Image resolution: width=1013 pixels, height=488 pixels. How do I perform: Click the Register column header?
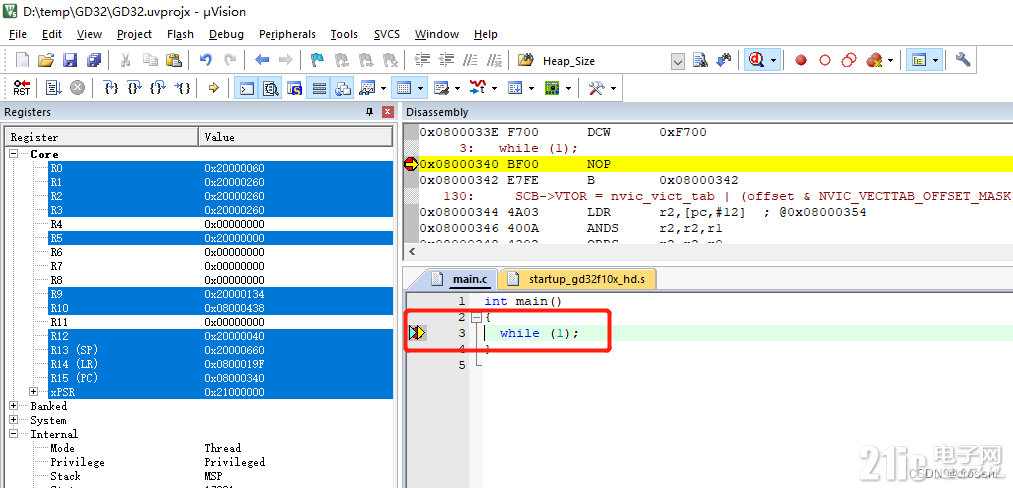[x=102, y=137]
